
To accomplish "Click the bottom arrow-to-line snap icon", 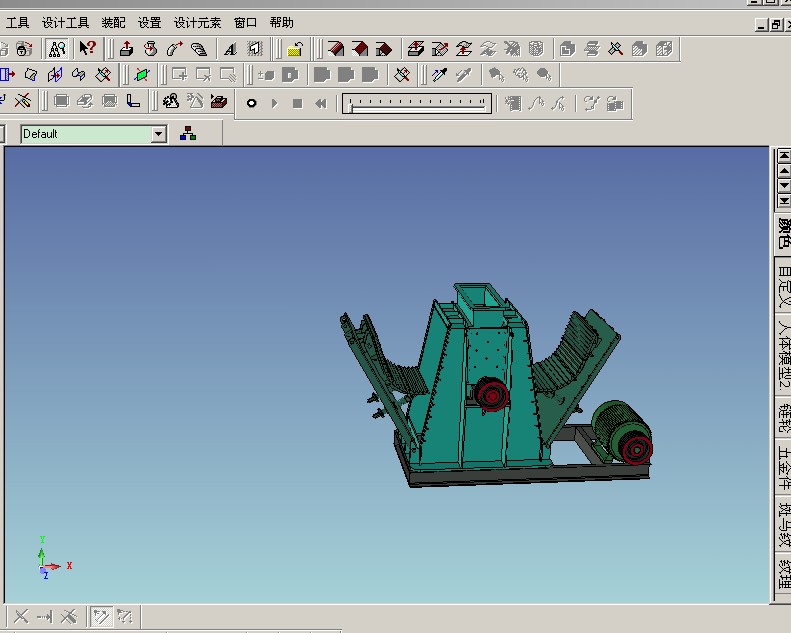I will [x=45, y=616].
